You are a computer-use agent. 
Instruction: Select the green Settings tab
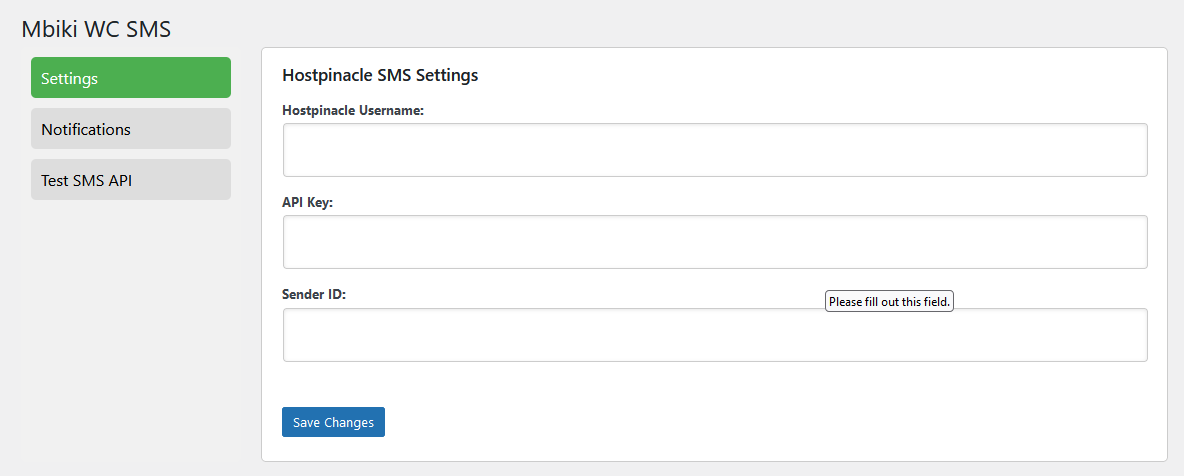tap(131, 78)
